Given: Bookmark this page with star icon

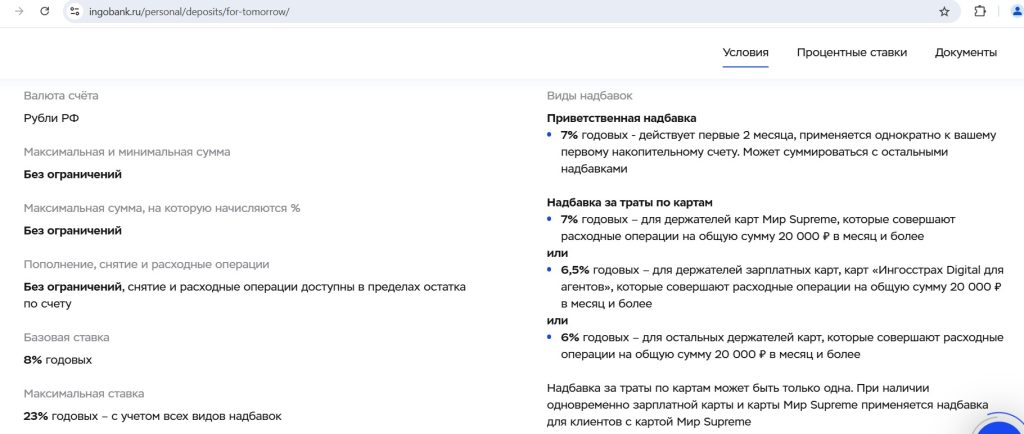Looking at the screenshot, I should coord(944,11).
